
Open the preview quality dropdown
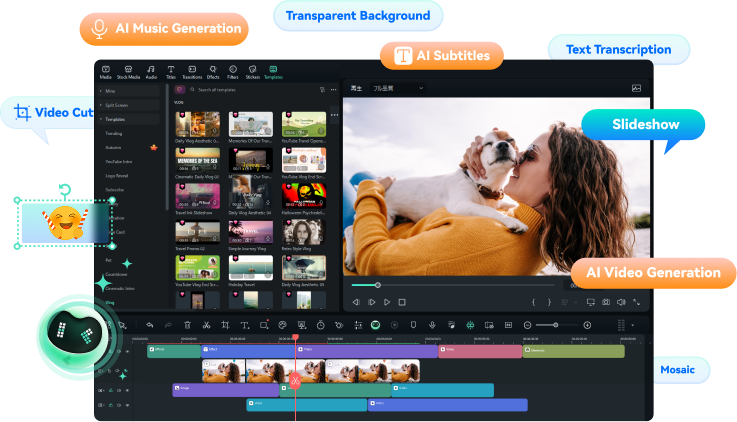tap(398, 89)
